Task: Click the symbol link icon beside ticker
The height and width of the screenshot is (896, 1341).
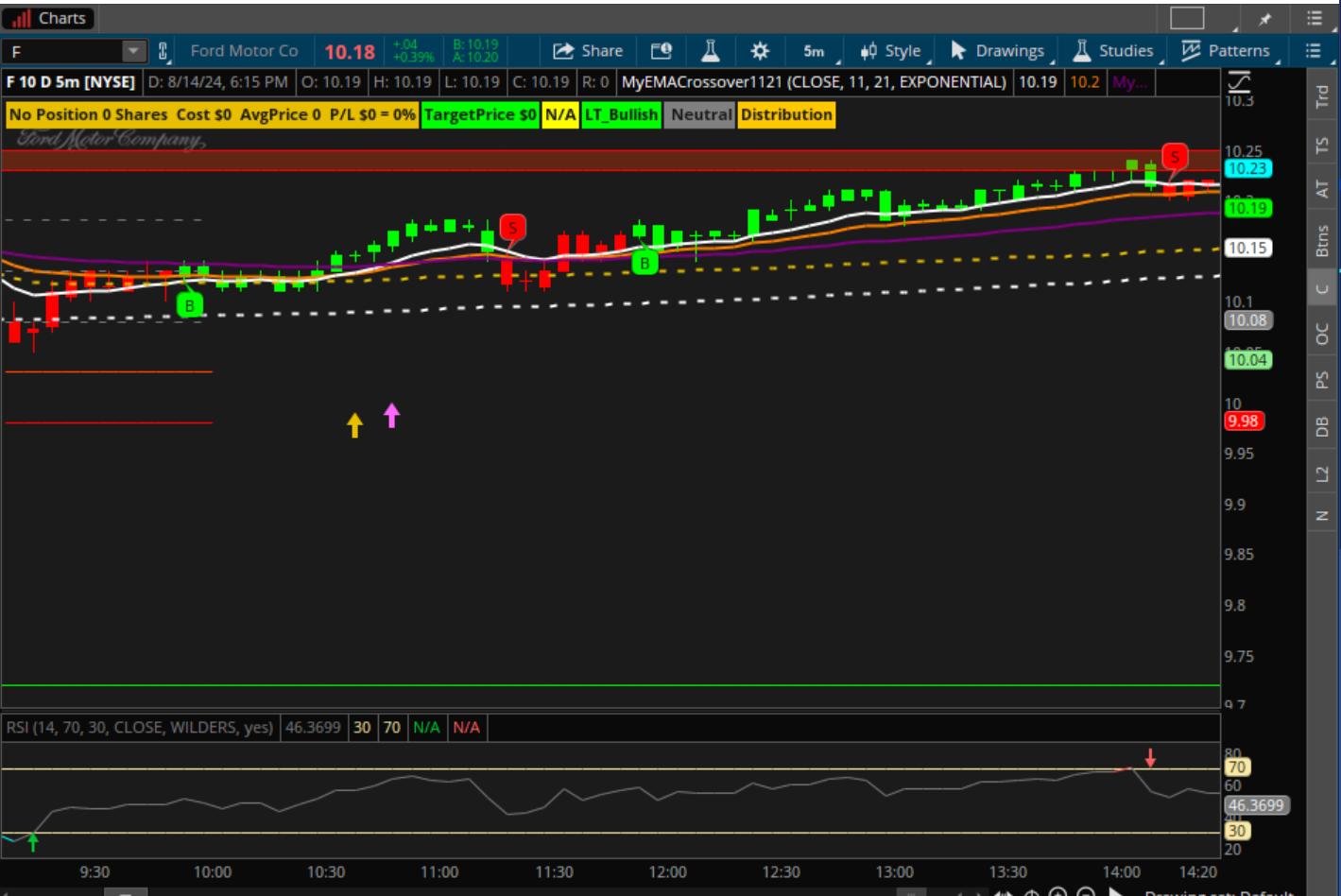Action: (x=163, y=51)
